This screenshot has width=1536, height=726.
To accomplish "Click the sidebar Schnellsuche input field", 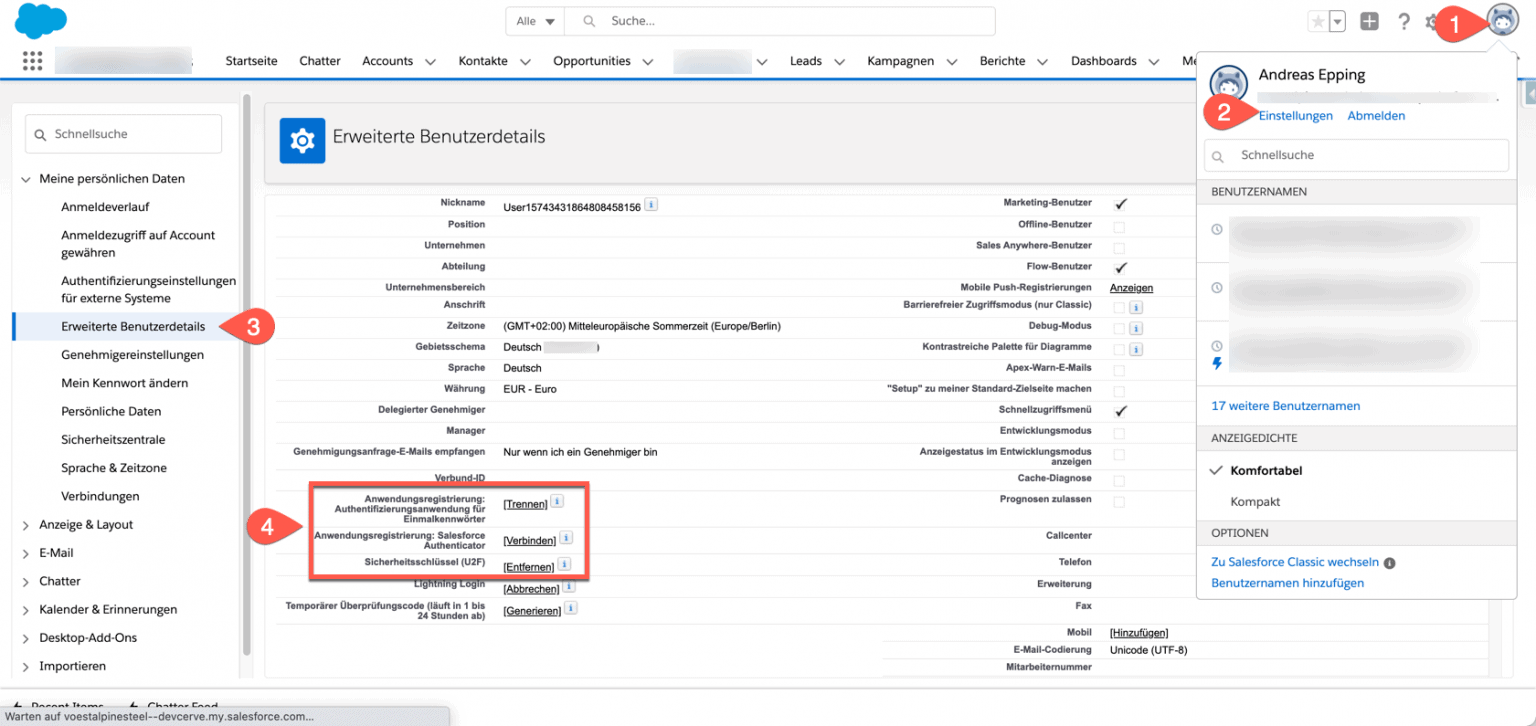I will pyautogui.click(x=123, y=133).
